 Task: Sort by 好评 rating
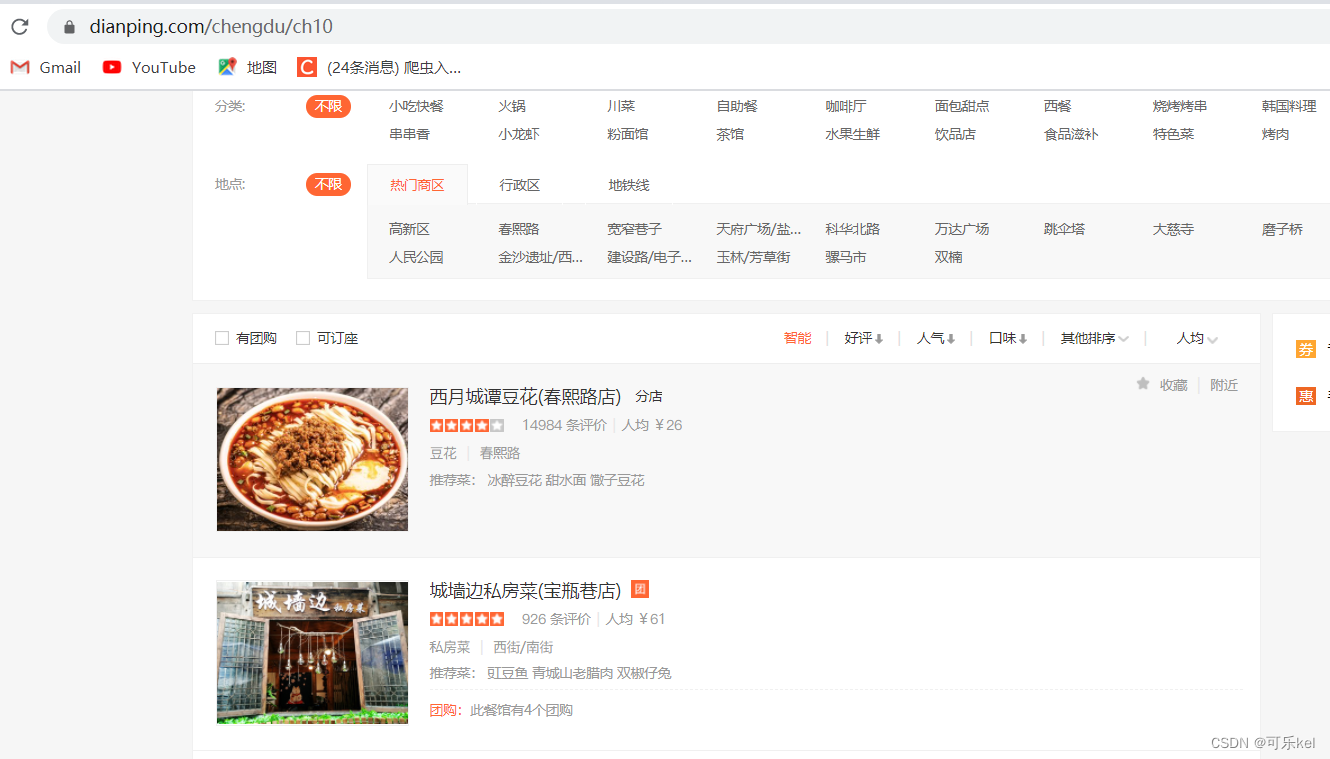coord(864,338)
